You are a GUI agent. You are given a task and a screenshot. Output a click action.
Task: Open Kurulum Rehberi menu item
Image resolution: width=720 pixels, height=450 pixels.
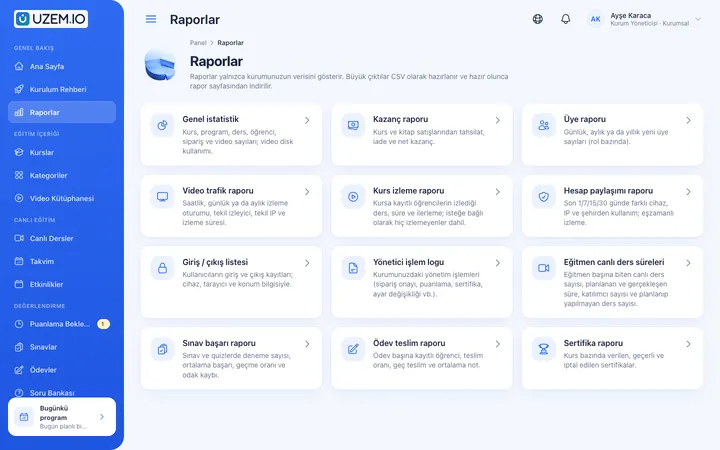[62, 89]
